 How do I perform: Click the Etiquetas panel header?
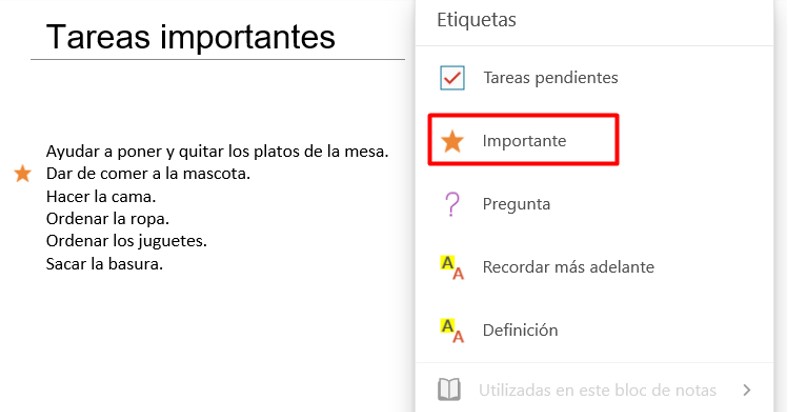point(476,20)
